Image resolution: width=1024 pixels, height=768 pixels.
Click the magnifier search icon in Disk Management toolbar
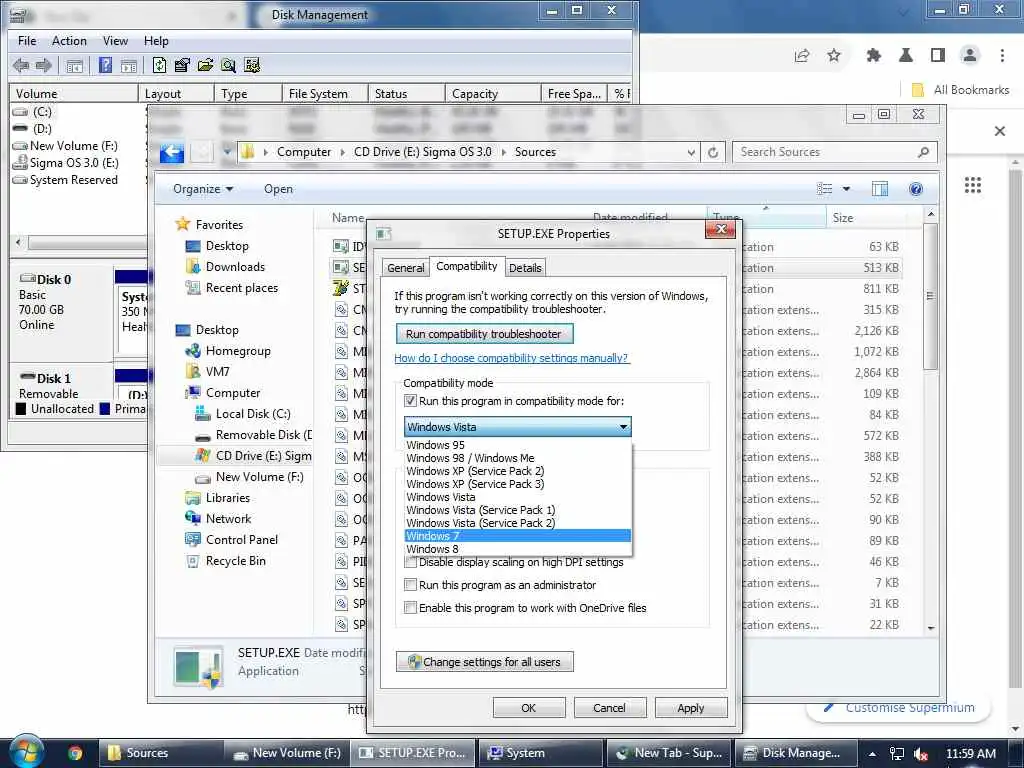[x=228, y=65]
